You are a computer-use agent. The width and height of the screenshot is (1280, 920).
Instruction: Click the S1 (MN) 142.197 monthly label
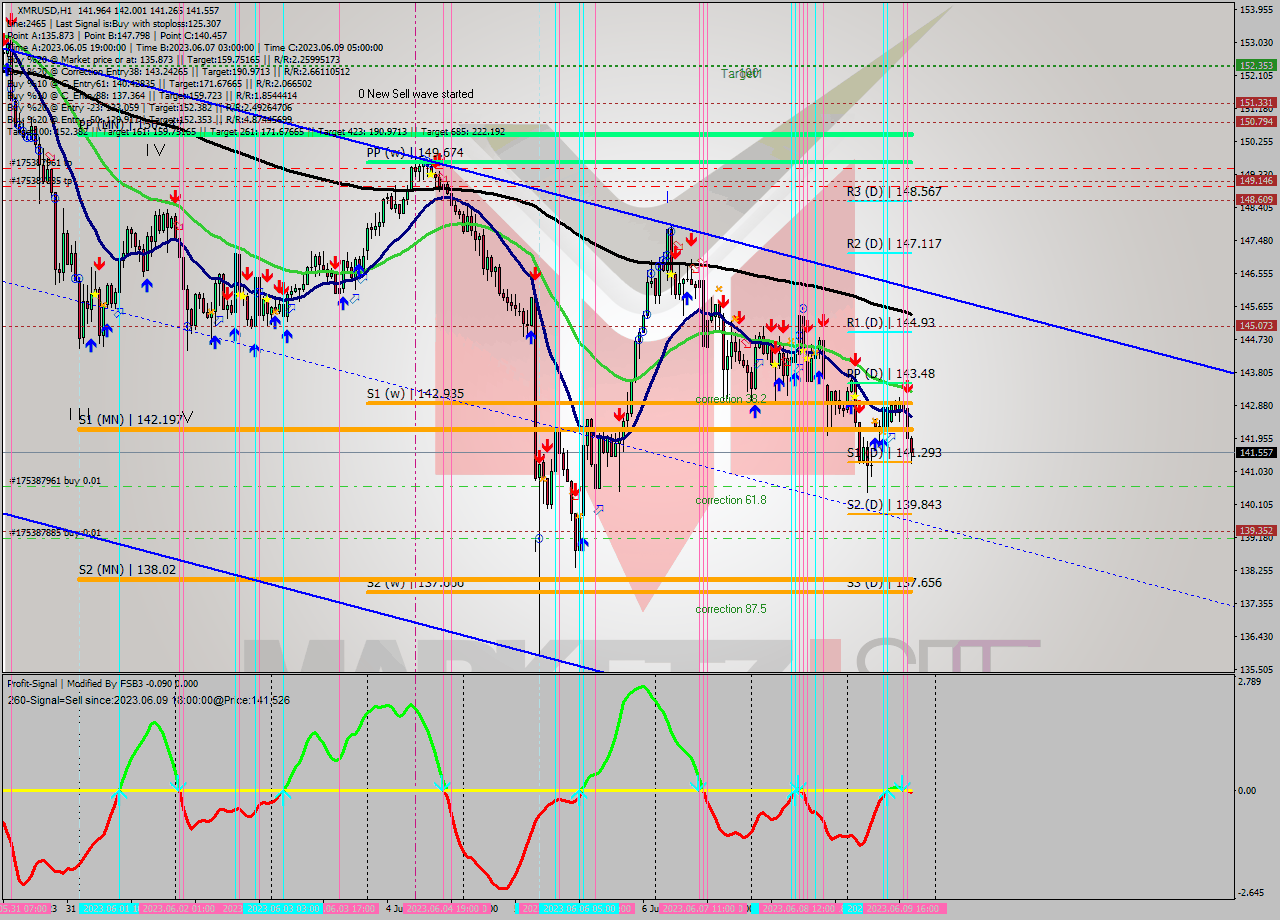[x=130, y=420]
